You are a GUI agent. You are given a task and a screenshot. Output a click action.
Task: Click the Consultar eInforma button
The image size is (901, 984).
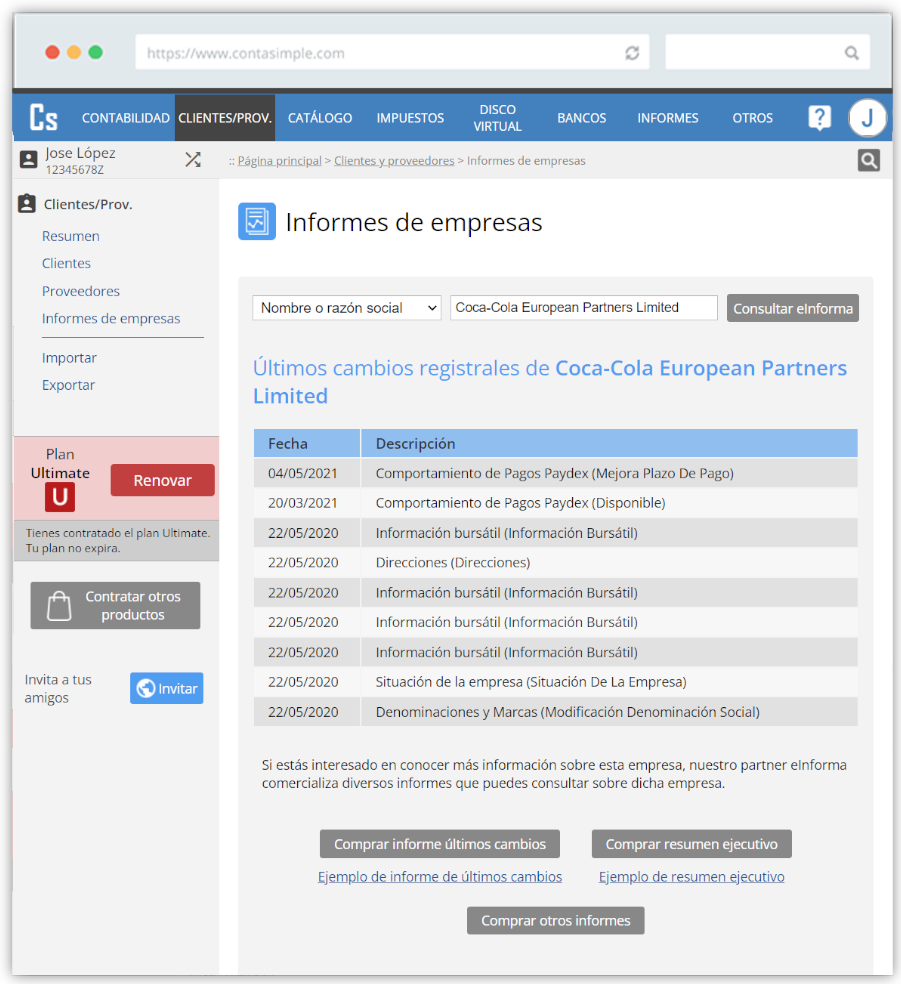[792, 308]
